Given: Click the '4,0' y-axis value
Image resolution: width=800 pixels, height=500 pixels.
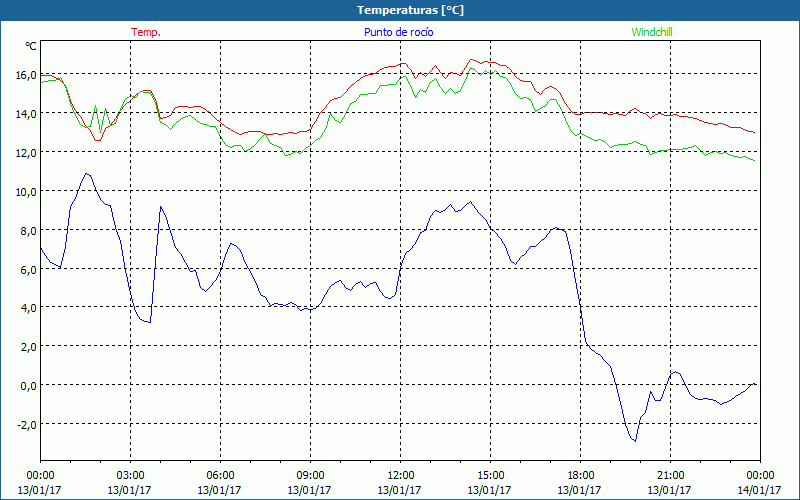Looking at the screenshot, I should 29,308.
